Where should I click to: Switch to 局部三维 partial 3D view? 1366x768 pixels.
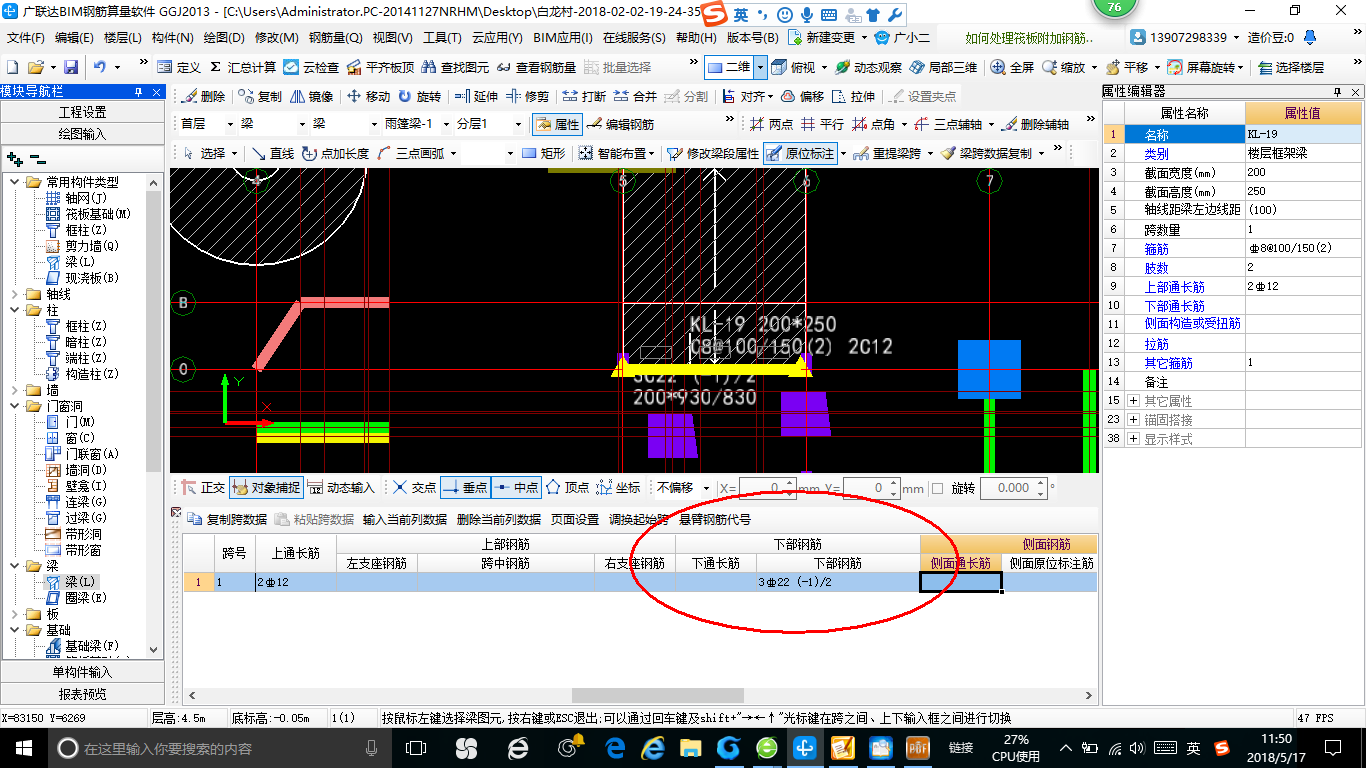pyautogui.click(x=943, y=67)
